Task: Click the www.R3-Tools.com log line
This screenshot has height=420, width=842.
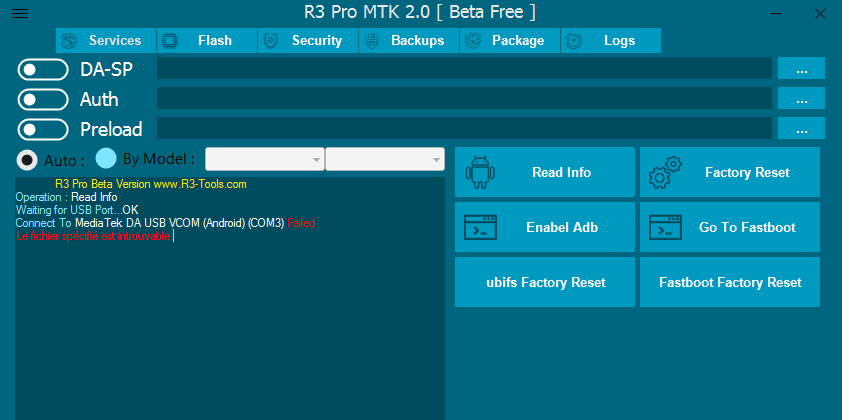Action: click(151, 184)
